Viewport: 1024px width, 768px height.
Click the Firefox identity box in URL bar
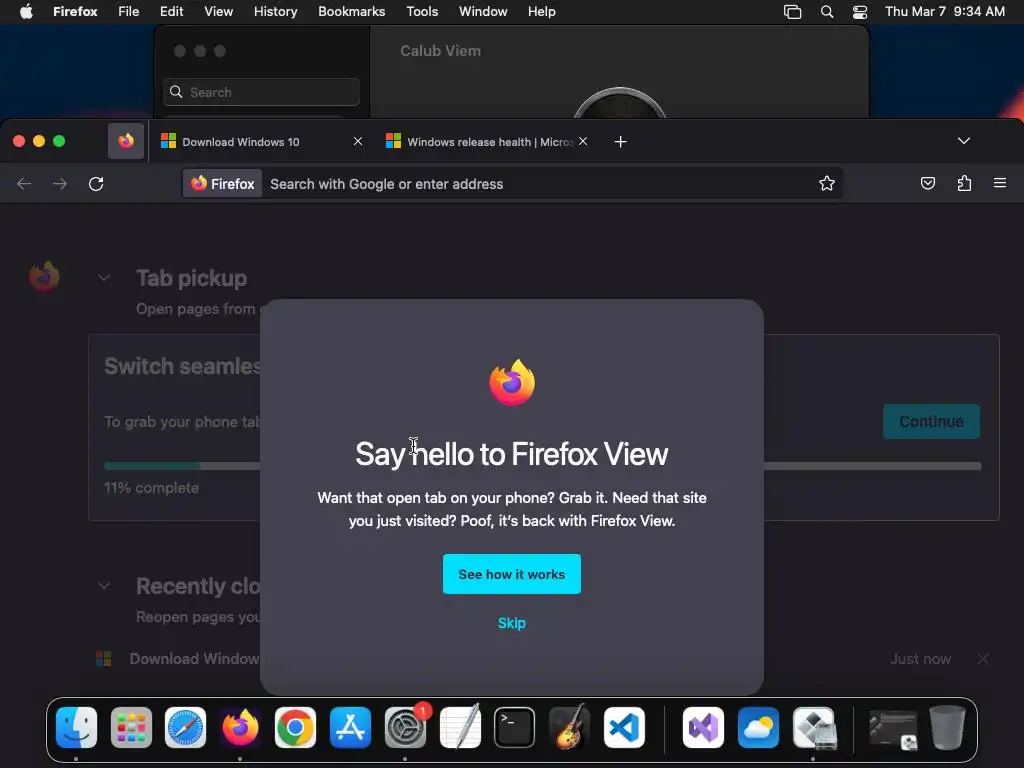coord(223,184)
